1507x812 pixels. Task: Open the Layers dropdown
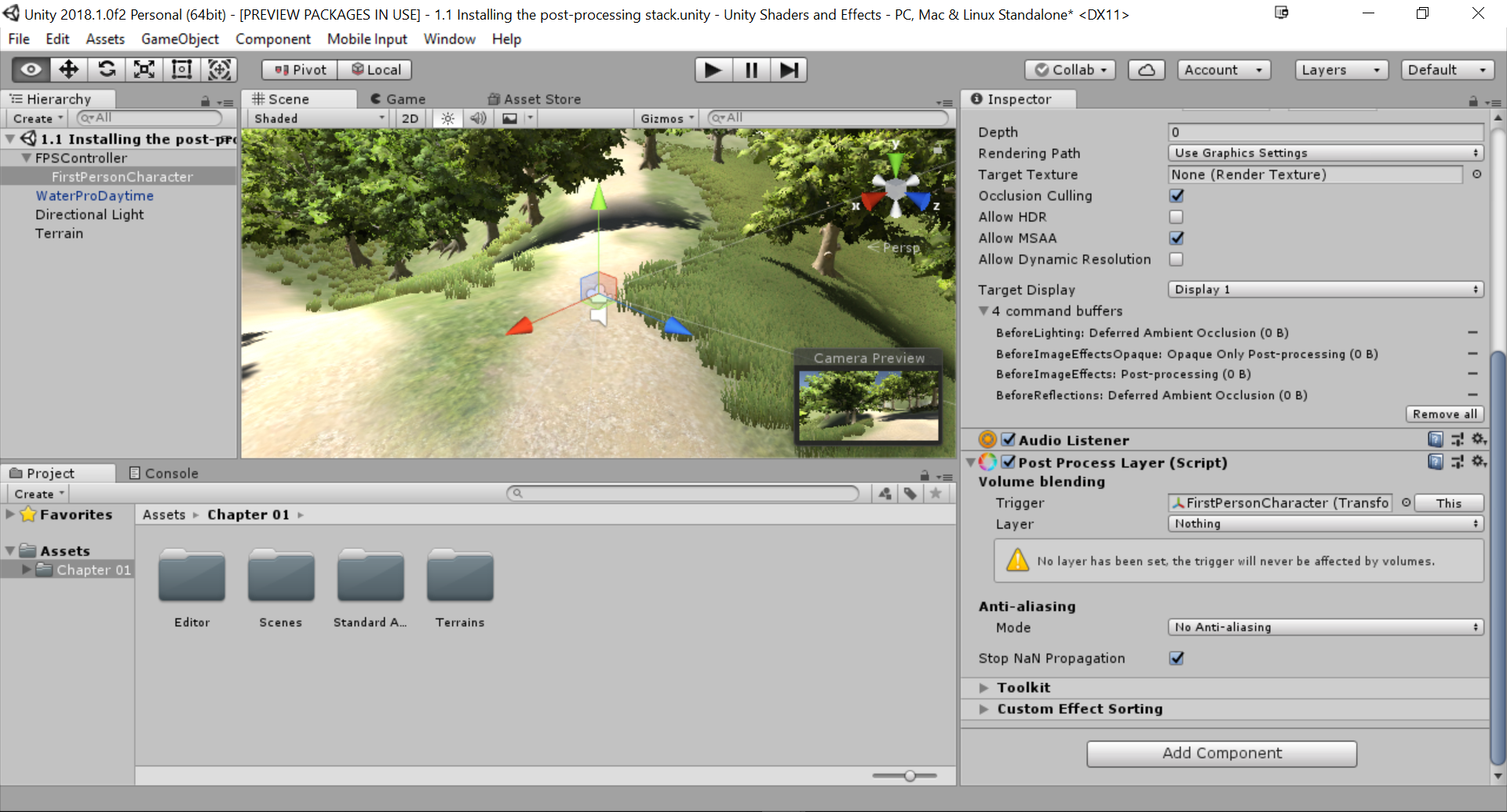[x=1341, y=70]
